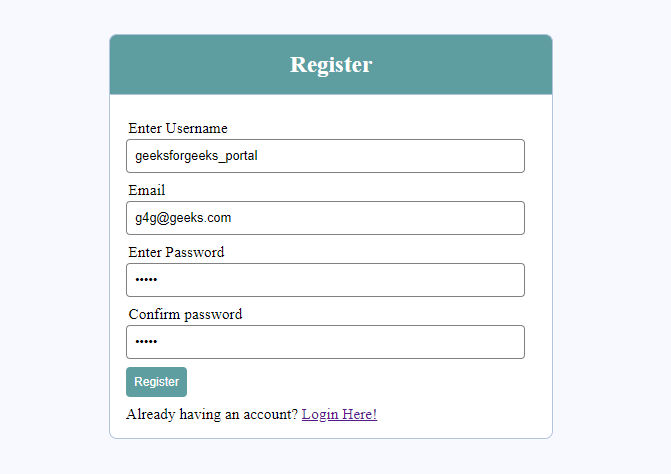Click the geeksforgeeks_portal username text
The image size is (671, 474).
(x=196, y=156)
